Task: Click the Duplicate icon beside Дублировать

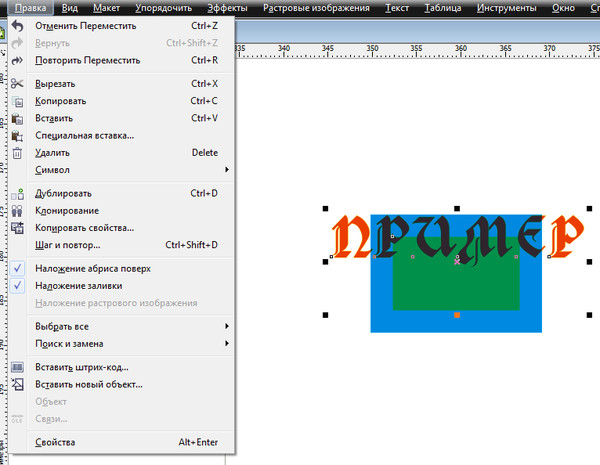Action: (x=17, y=194)
